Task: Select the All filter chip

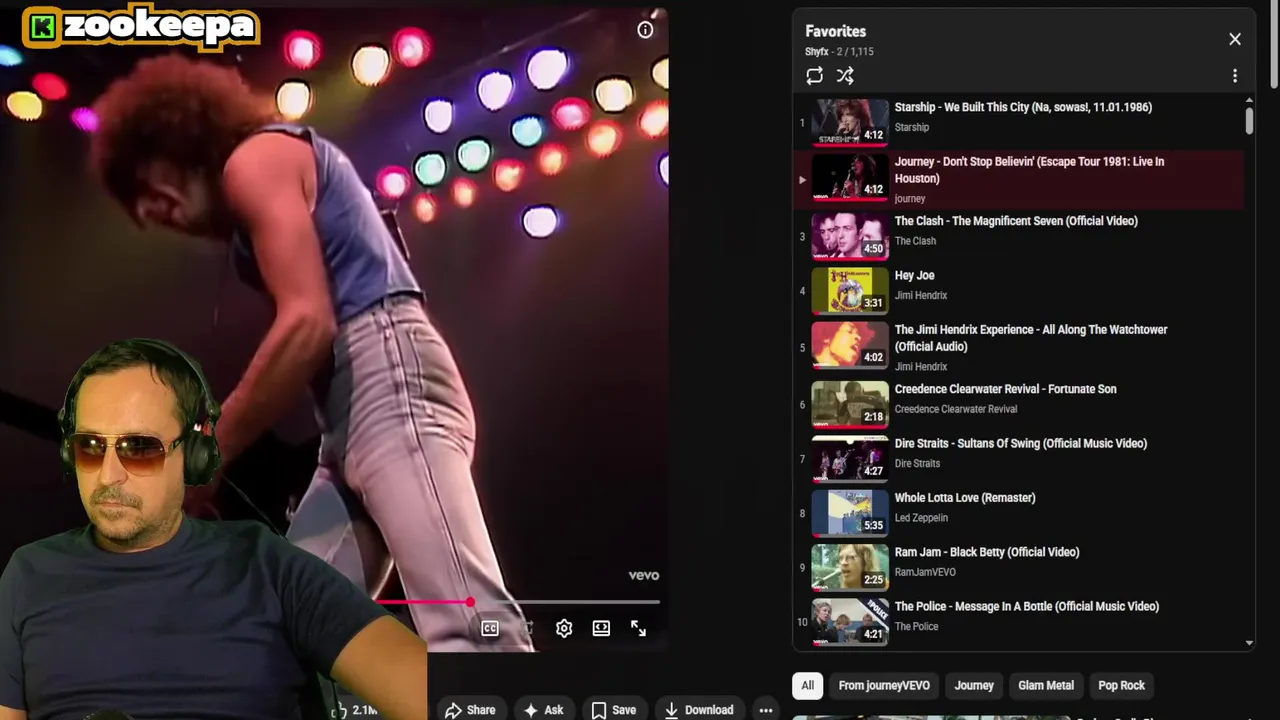Action: click(x=807, y=685)
